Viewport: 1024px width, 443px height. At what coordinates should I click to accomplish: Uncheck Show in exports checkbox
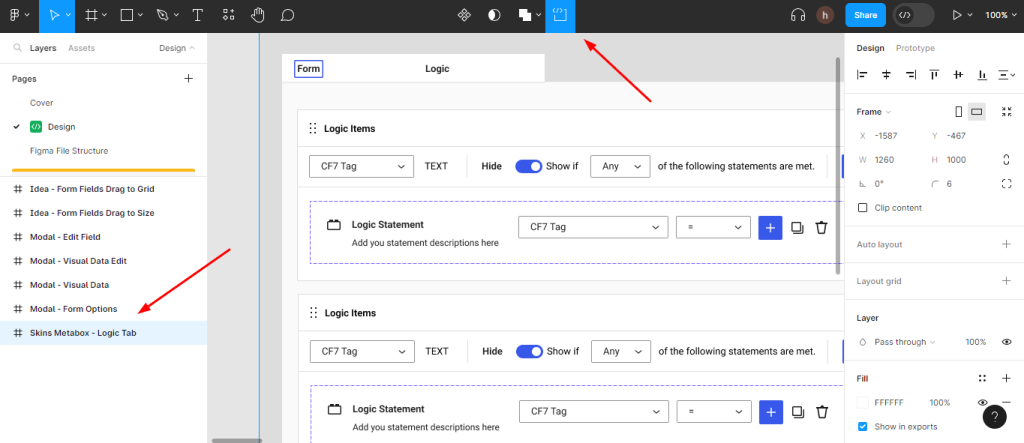coord(863,426)
